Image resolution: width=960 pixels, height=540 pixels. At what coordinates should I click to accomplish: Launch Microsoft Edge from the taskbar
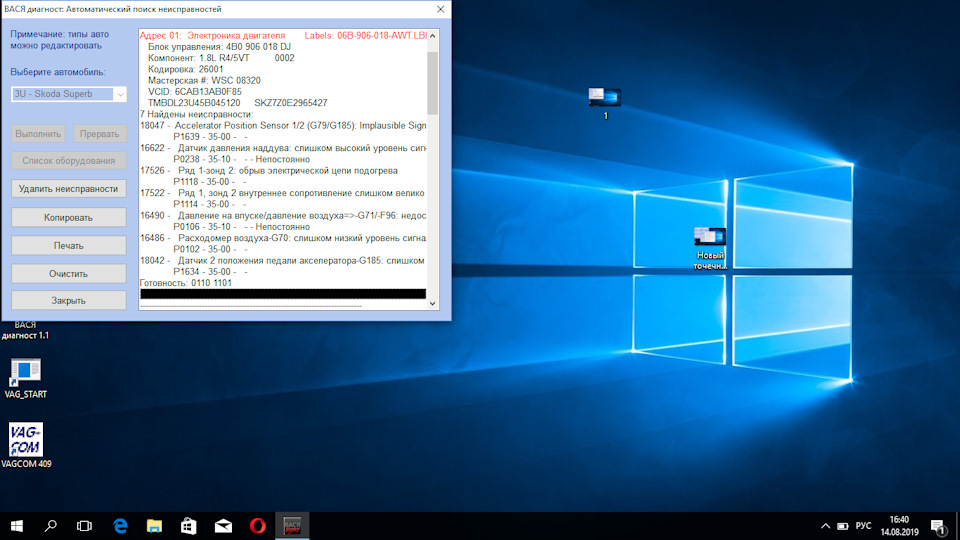click(x=120, y=526)
